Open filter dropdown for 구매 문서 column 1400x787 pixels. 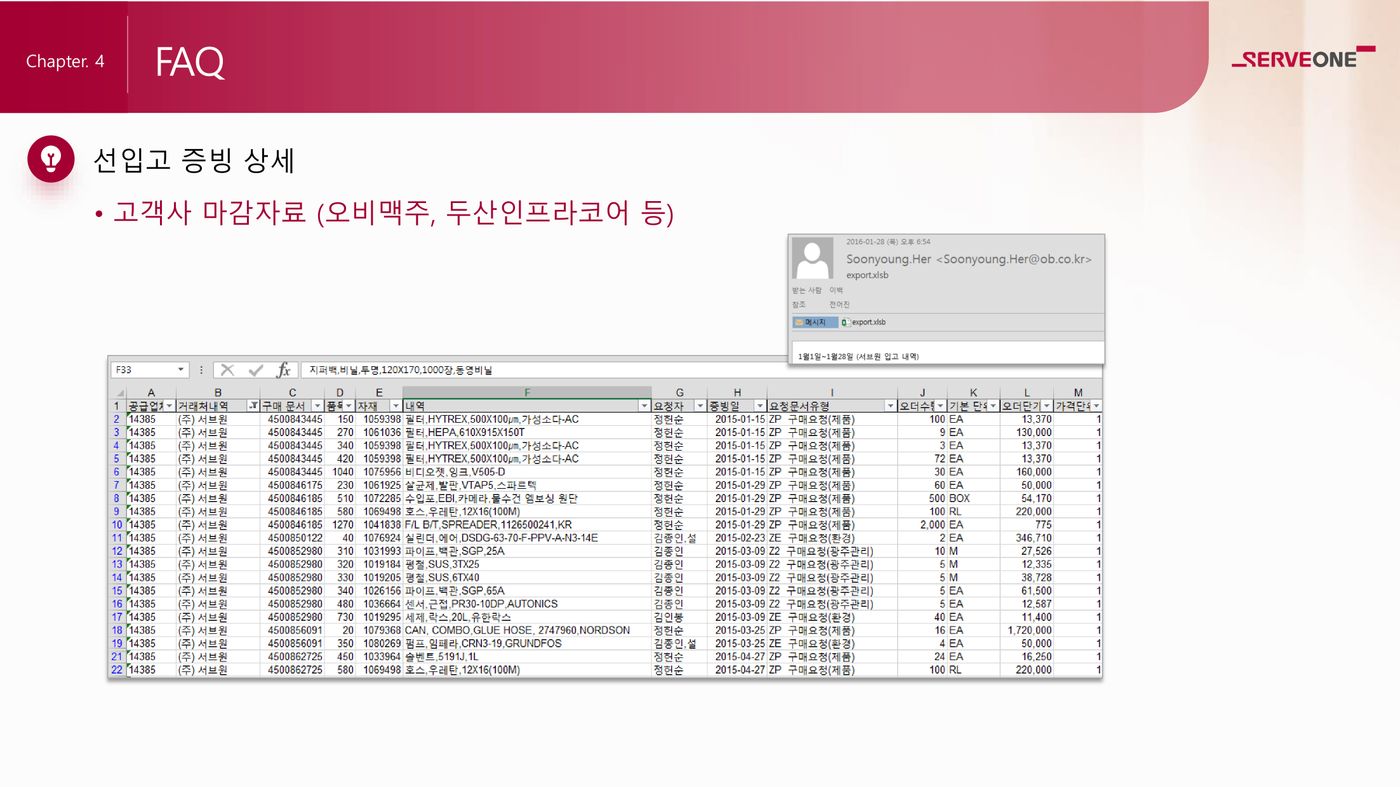tap(318, 406)
